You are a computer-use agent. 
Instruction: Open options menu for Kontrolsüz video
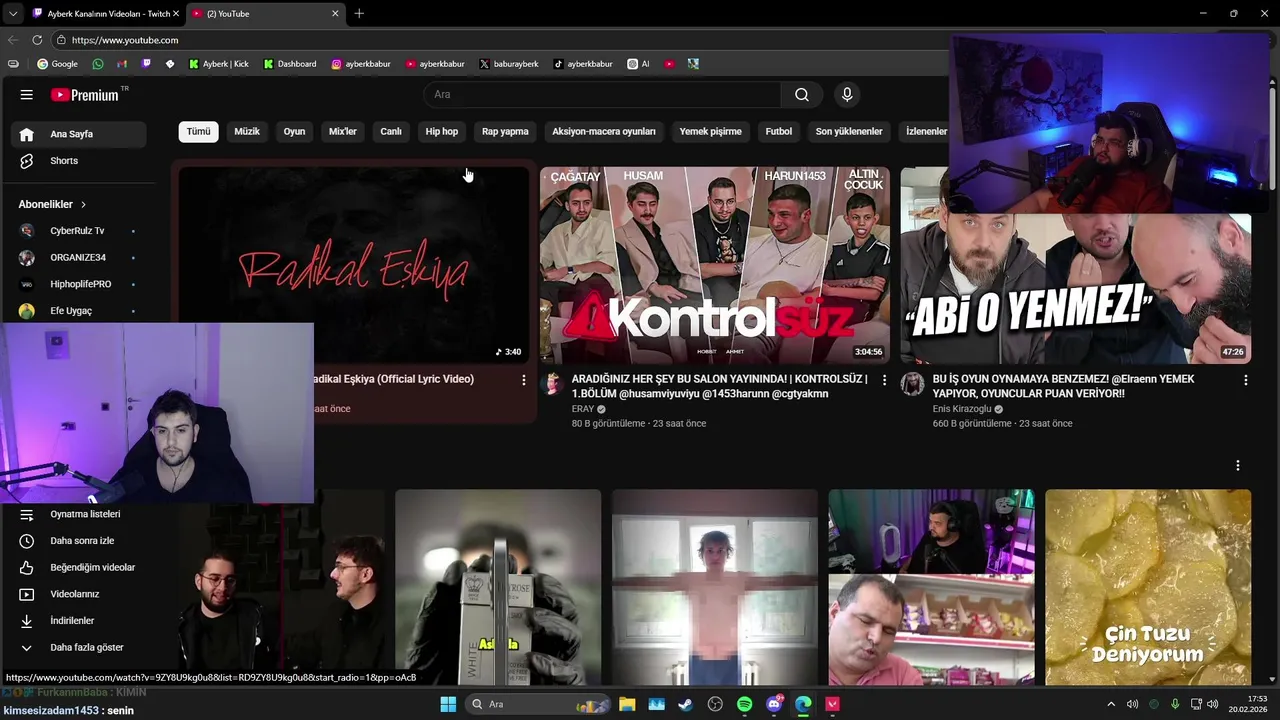pyautogui.click(x=884, y=380)
